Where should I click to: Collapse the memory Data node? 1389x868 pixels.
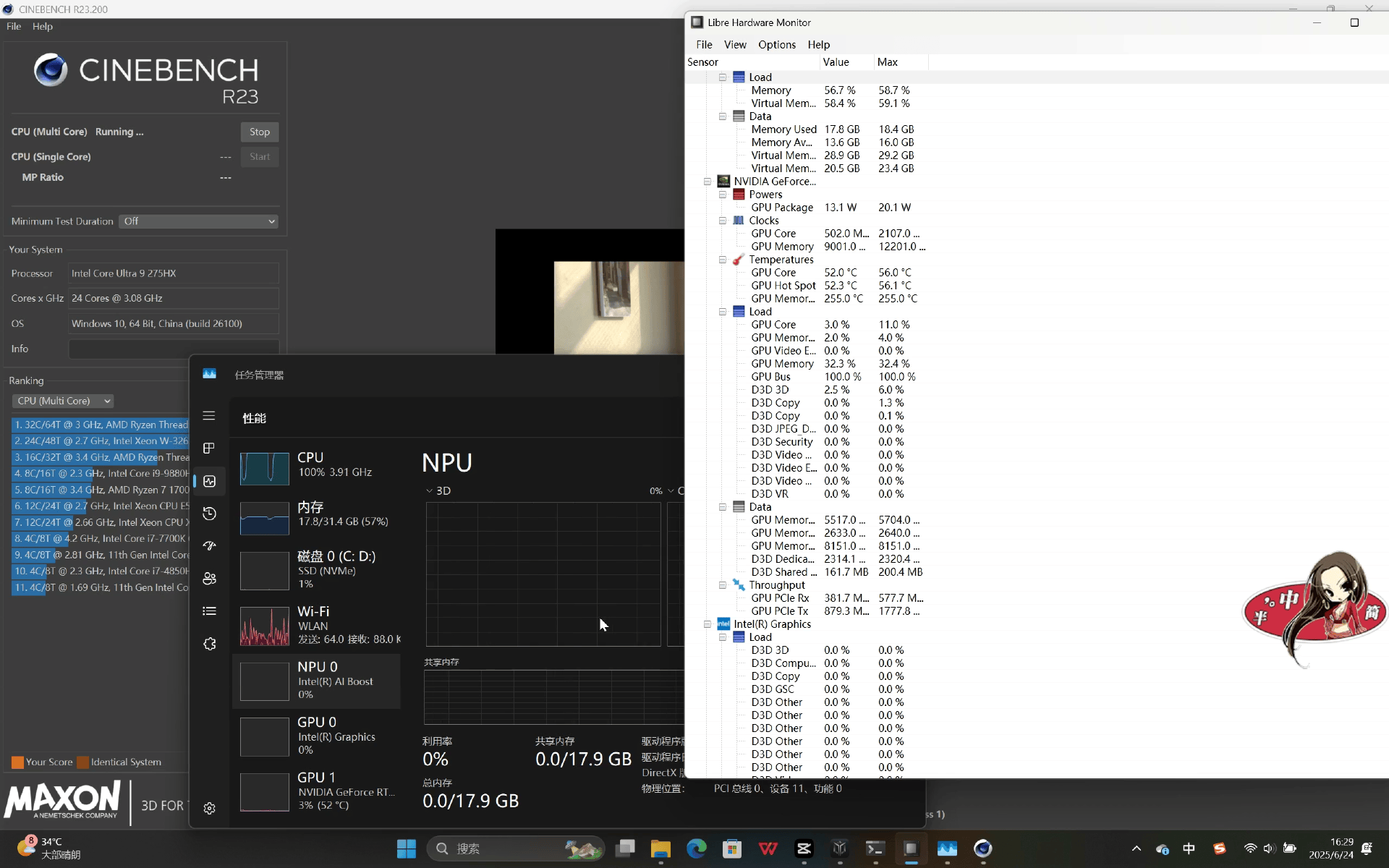(722, 116)
